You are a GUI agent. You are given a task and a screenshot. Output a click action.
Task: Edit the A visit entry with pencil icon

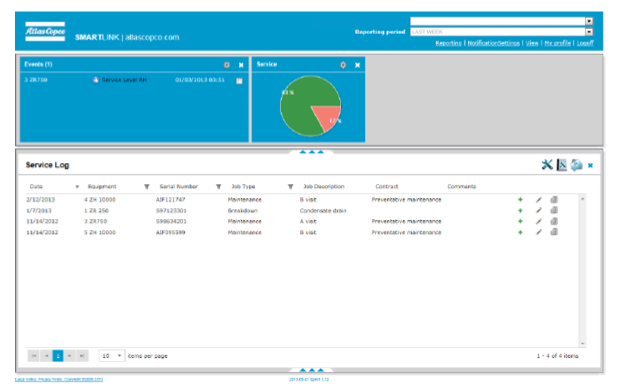click(x=539, y=221)
